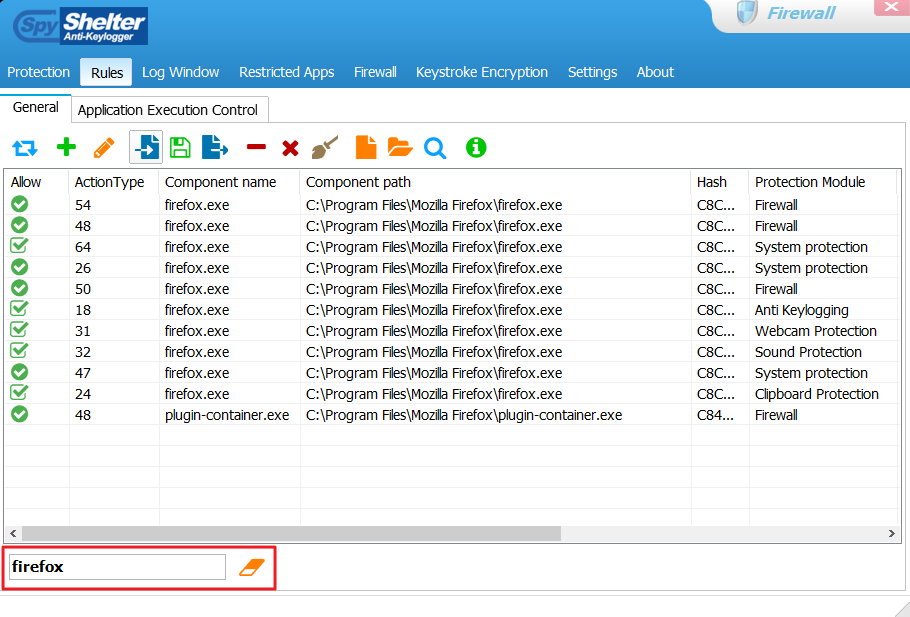Click the scrollbar right arrow

pyautogui.click(x=891, y=533)
